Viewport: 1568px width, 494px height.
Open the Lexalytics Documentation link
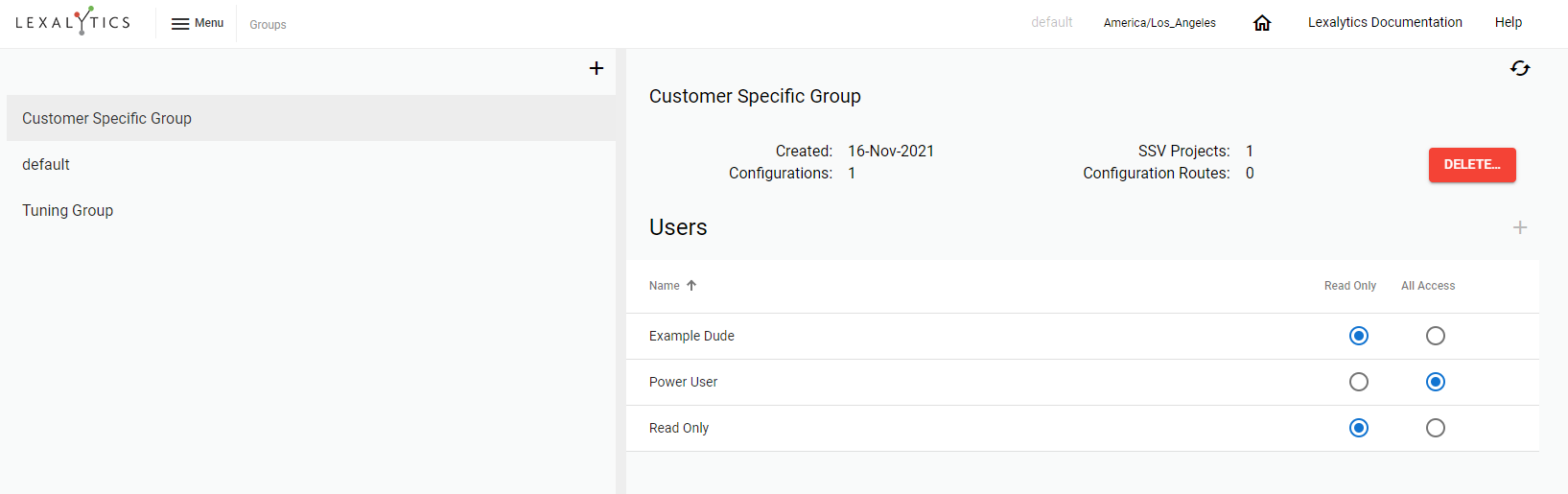(1385, 22)
